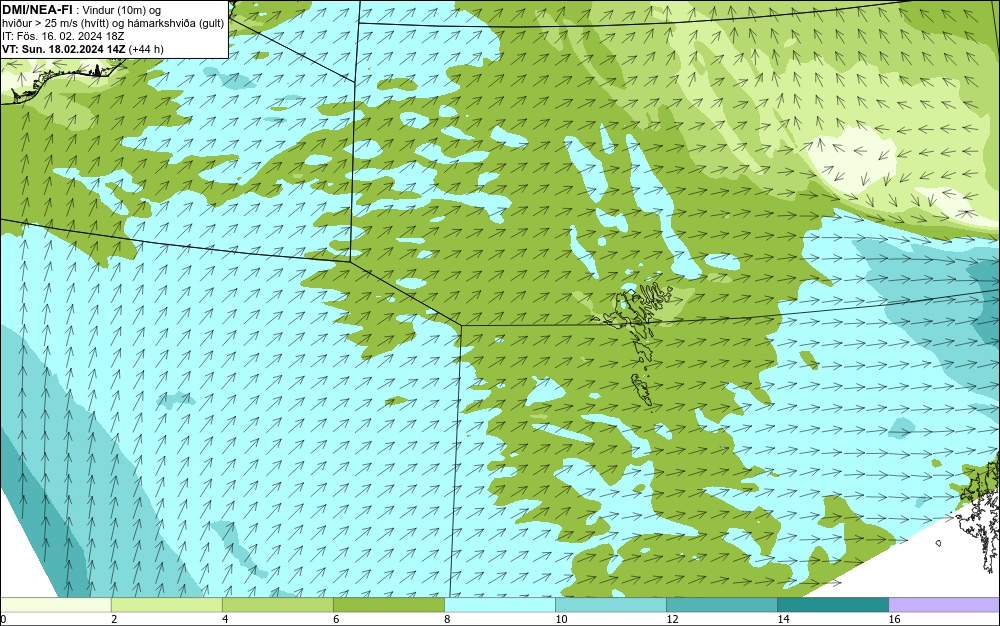Click the '(+44 h)' forecast offset text
1000x626 pixels.
click(x=146, y=48)
